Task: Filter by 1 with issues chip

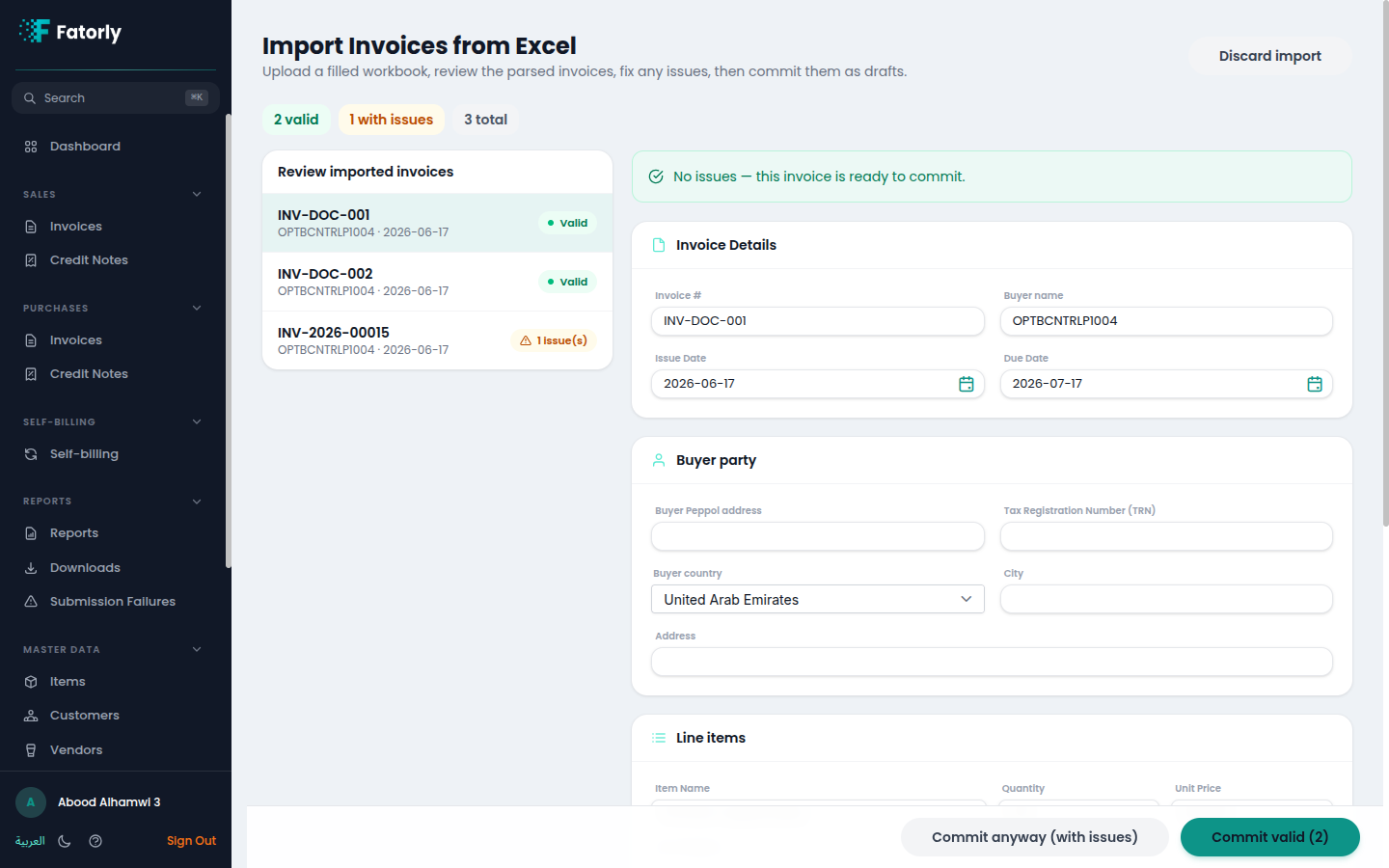Action: click(x=391, y=120)
